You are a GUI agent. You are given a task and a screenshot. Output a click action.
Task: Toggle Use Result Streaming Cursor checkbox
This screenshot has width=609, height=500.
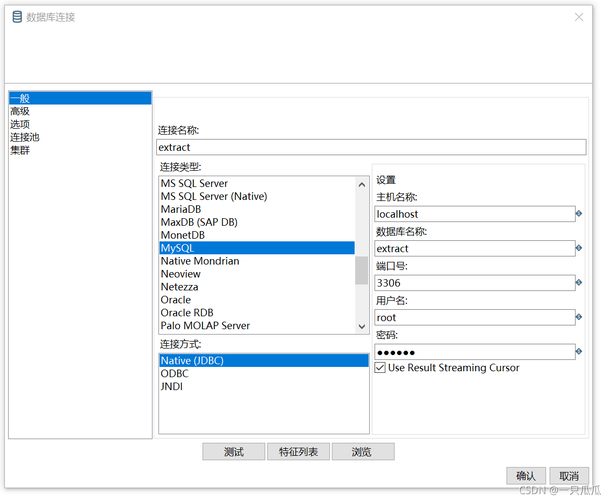click(380, 368)
